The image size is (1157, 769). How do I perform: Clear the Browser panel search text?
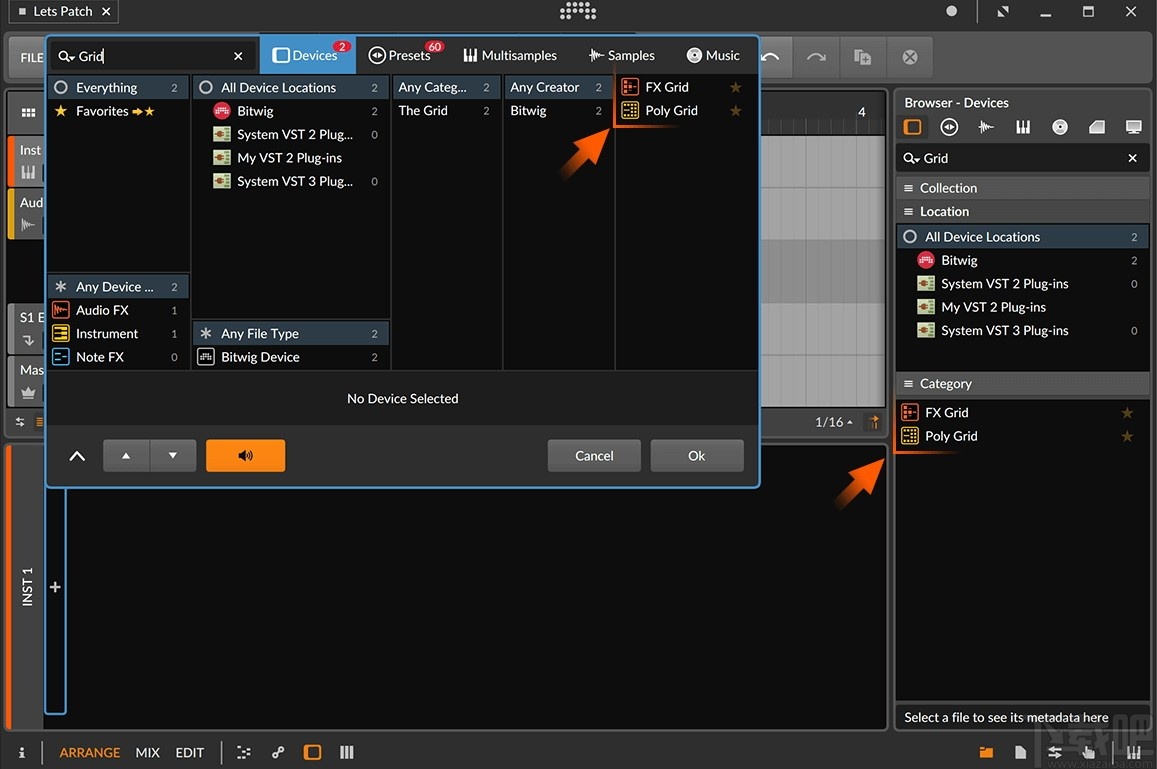(x=1133, y=158)
